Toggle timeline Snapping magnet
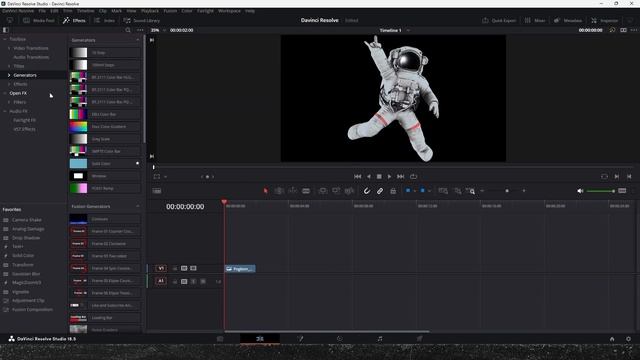 (367, 191)
